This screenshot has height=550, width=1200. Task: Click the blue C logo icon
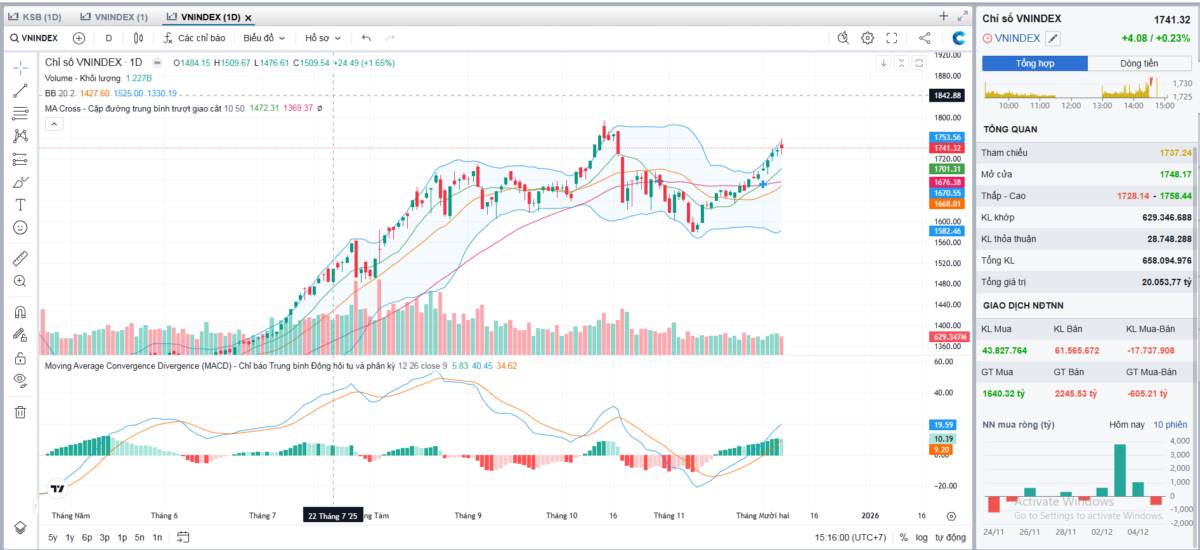(x=958, y=38)
